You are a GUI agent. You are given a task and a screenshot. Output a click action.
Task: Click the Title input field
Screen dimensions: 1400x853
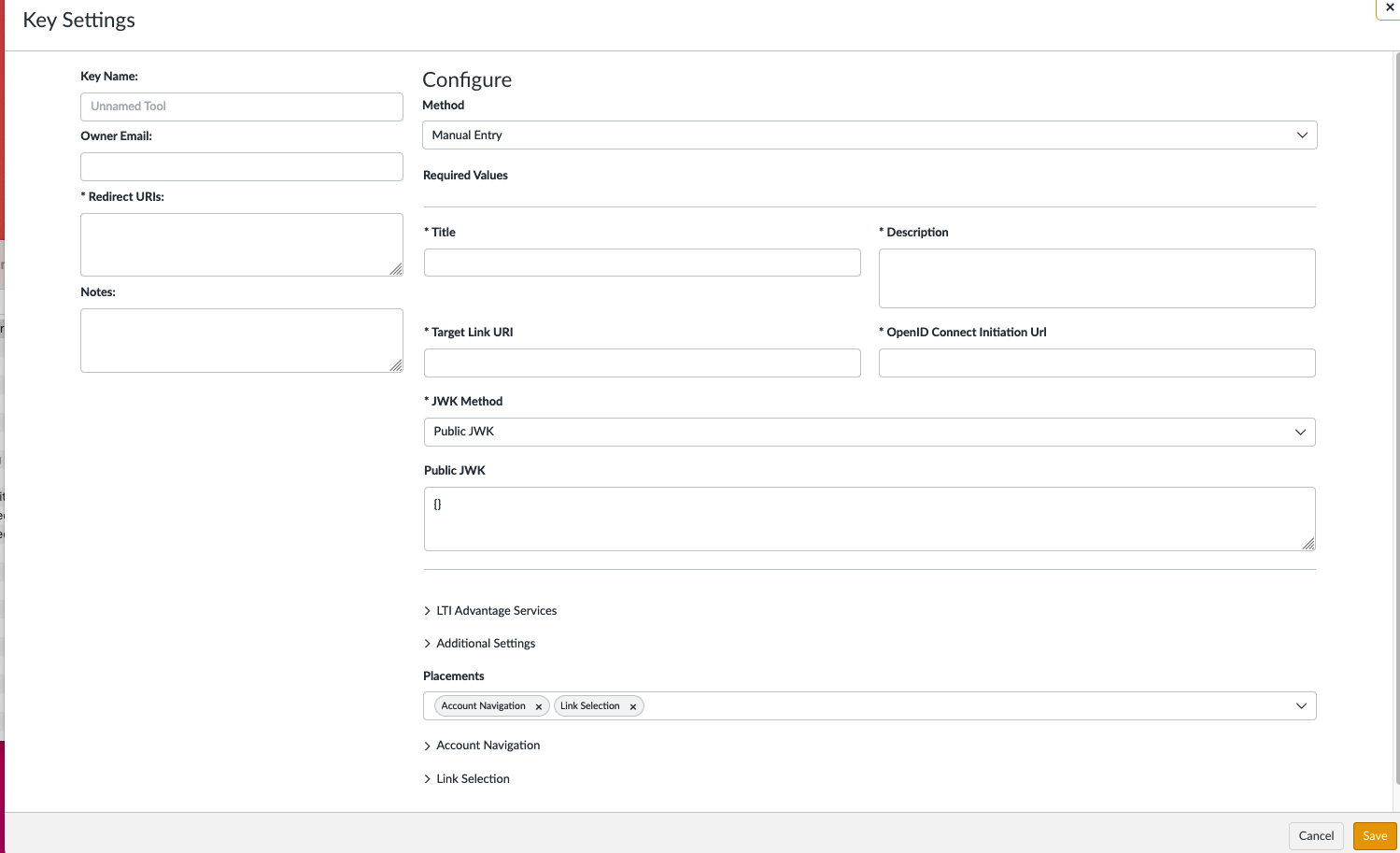pos(642,263)
